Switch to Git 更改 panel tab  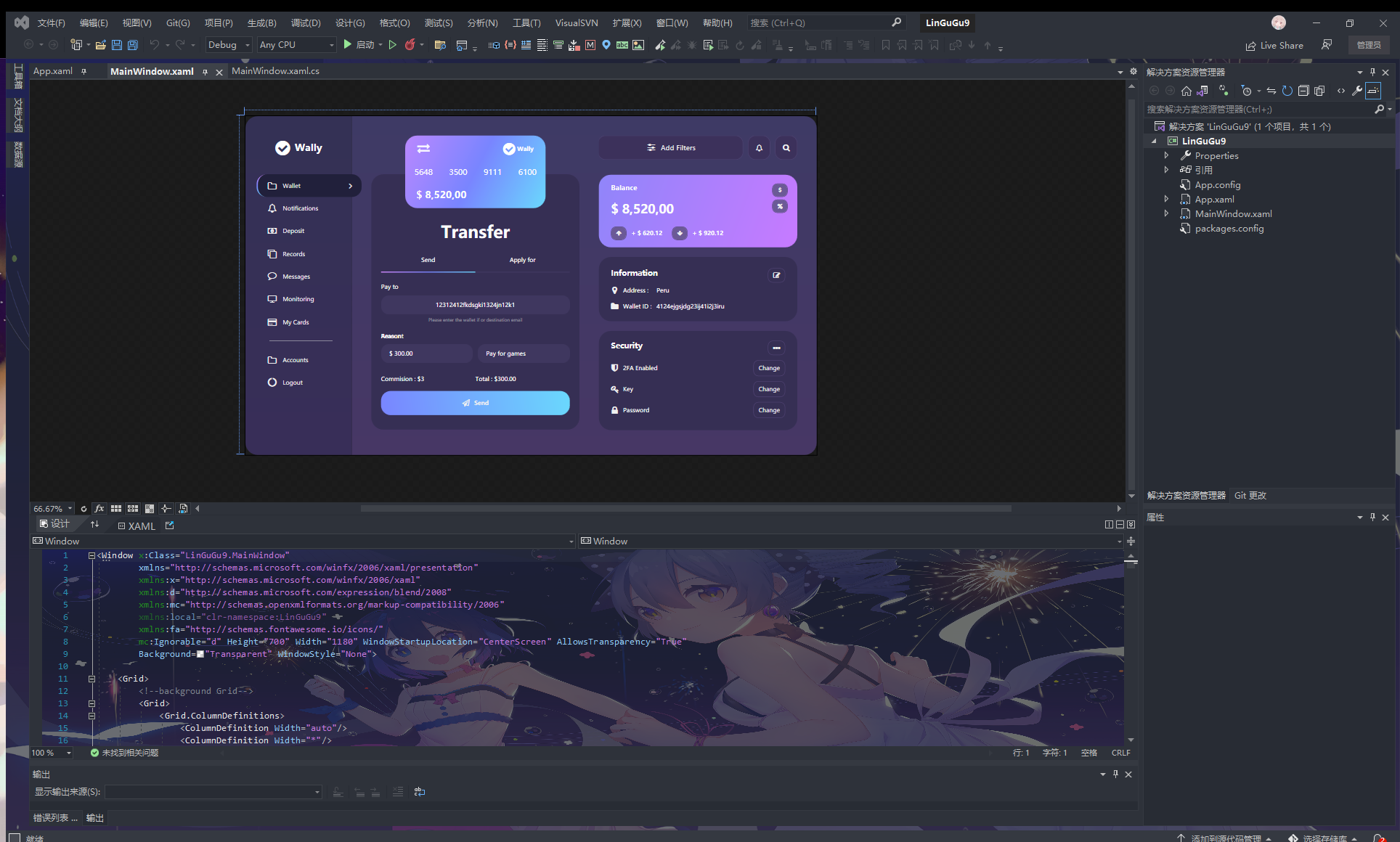coord(1250,495)
